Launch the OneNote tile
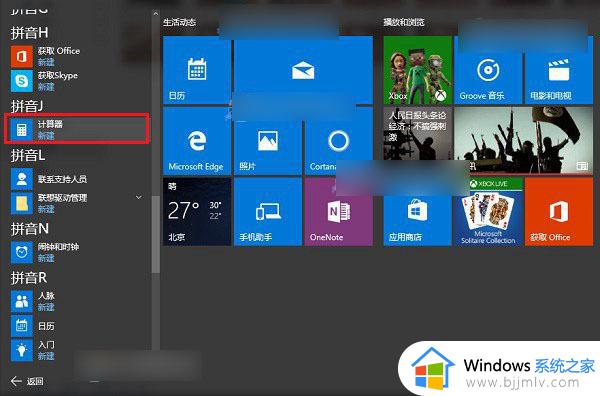Screen dimensions: 600x396 click(x=339, y=212)
